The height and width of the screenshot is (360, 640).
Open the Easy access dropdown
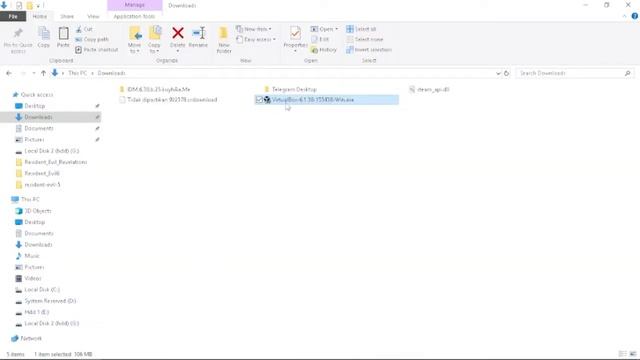click(x=256, y=40)
